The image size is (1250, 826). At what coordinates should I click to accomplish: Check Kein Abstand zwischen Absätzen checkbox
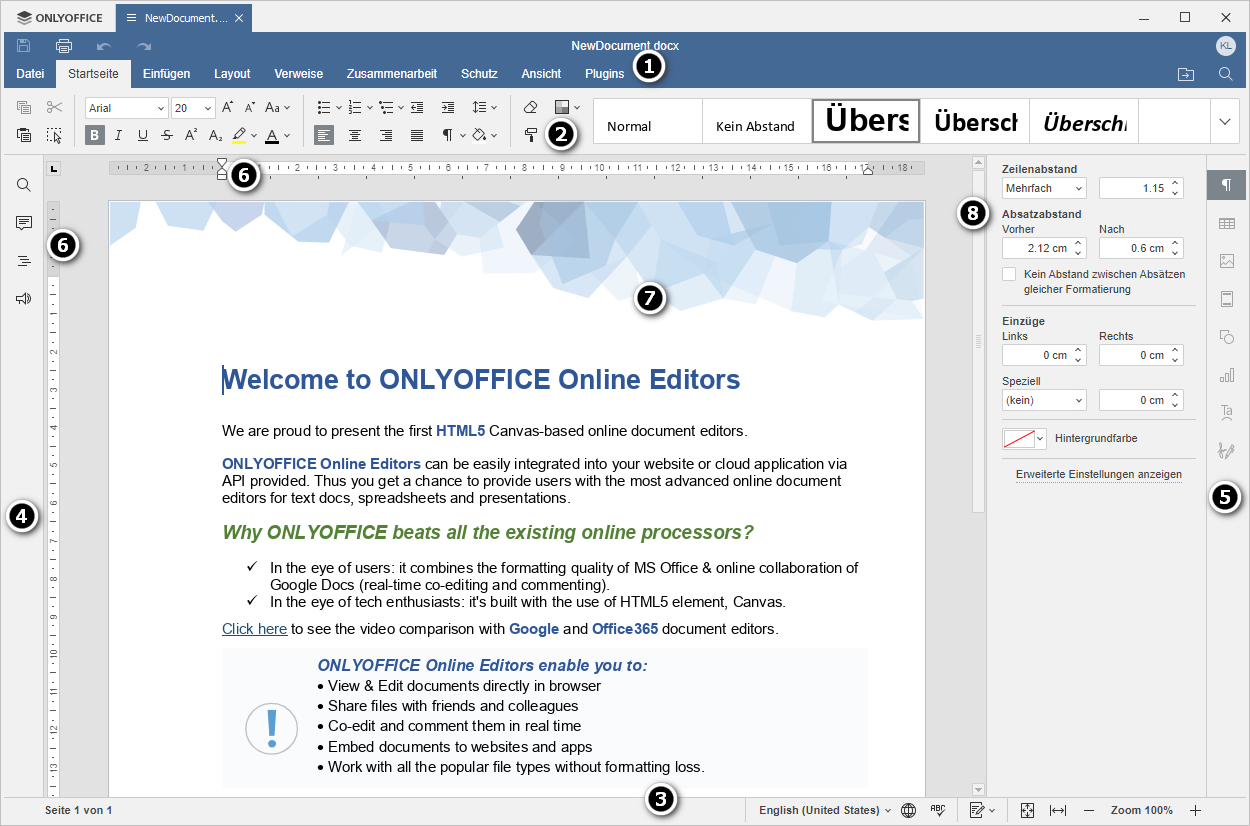pos(1009,274)
